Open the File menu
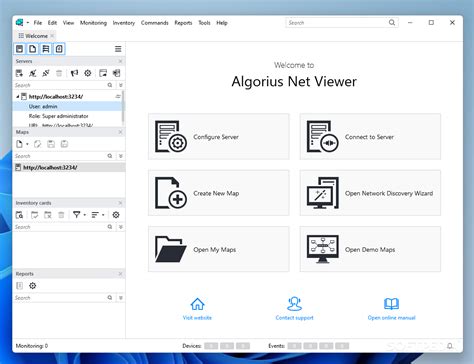Image resolution: width=474 pixels, height=364 pixels. pyautogui.click(x=38, y=23)
